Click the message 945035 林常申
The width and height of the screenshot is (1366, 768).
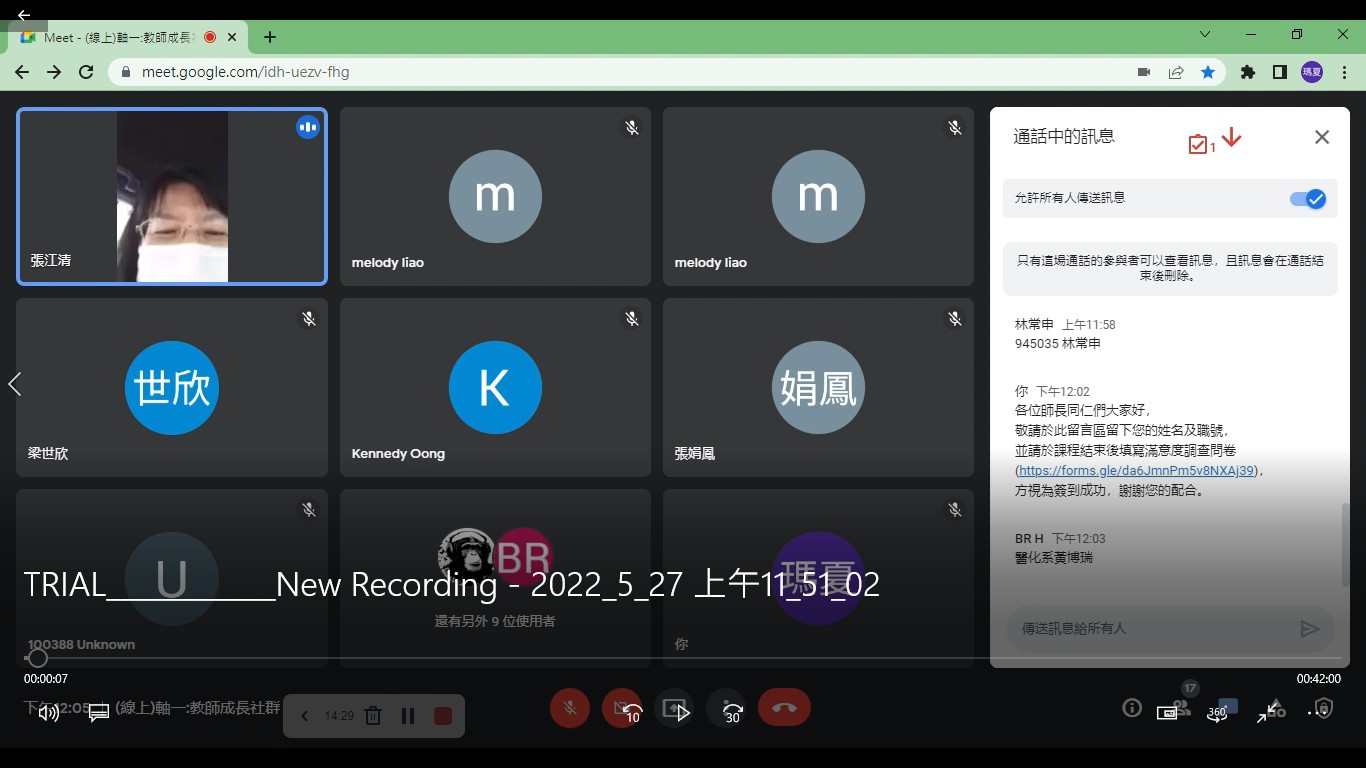coord(1057,343)
